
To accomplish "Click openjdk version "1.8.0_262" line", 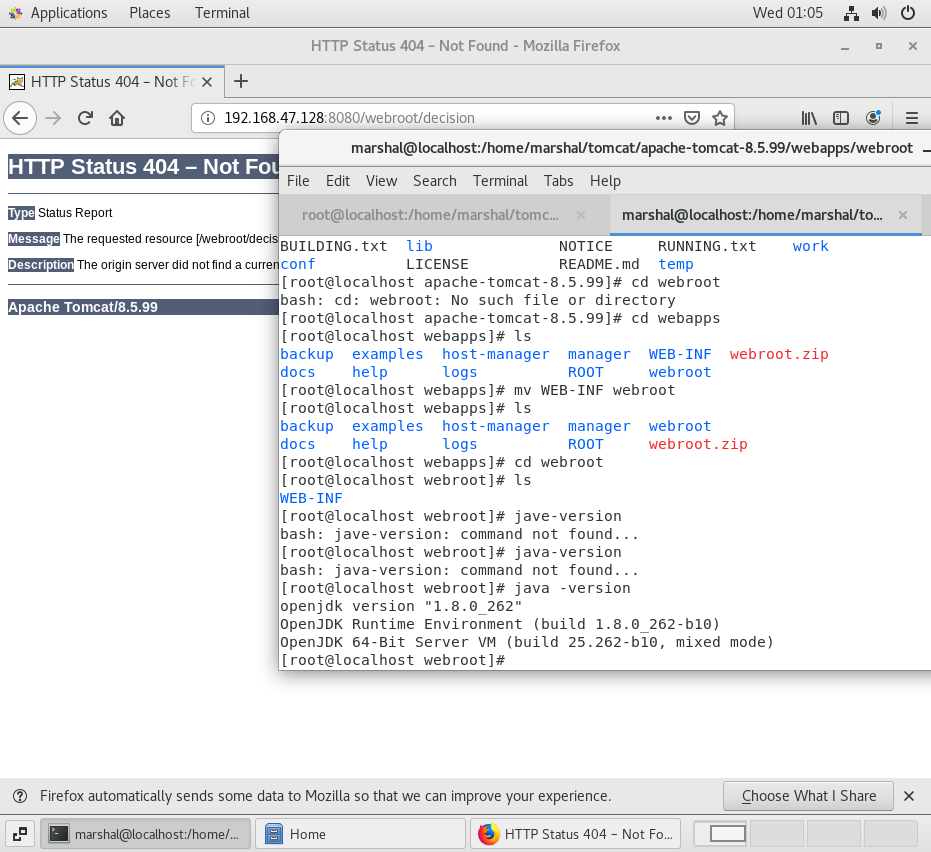I will tap(401, 607).
